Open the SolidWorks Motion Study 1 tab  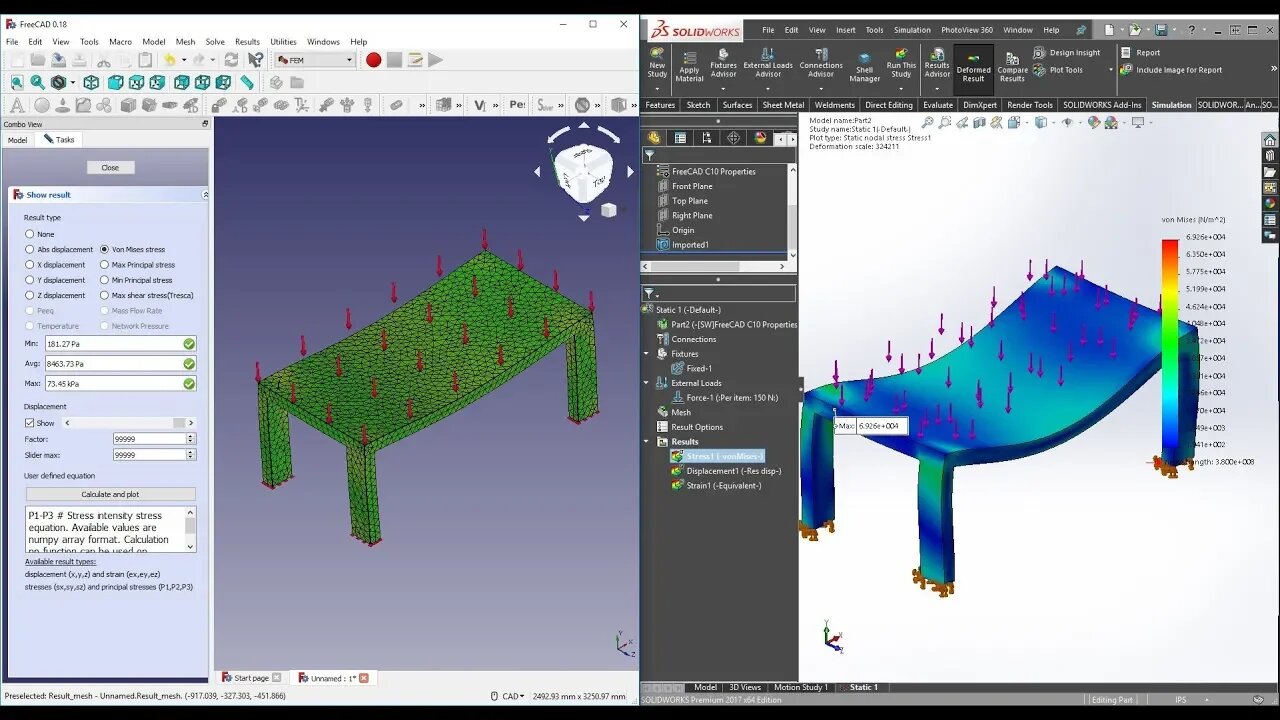[802, 687]
